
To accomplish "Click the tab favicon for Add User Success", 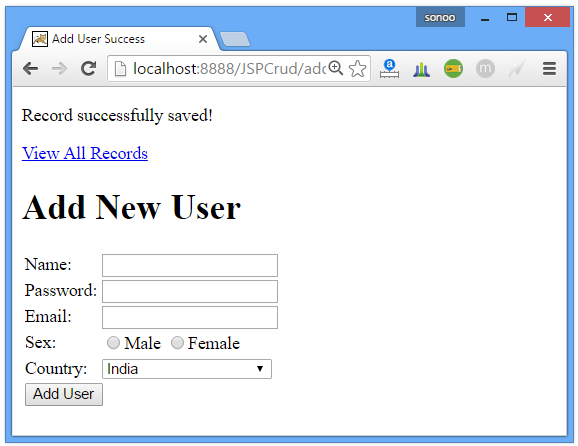I will [x=40, y=39].
